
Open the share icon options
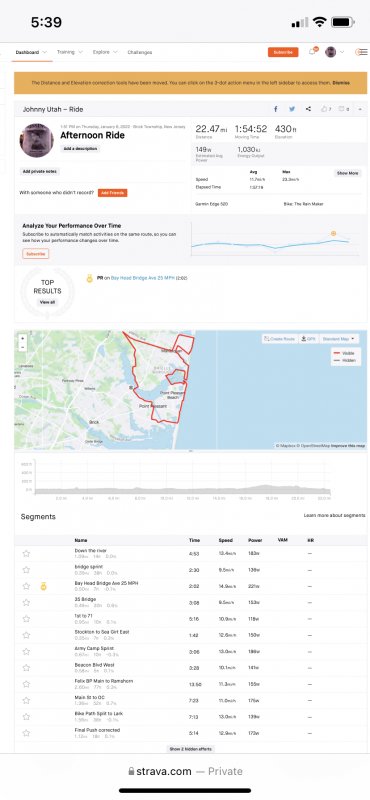(x=308, y=109)
